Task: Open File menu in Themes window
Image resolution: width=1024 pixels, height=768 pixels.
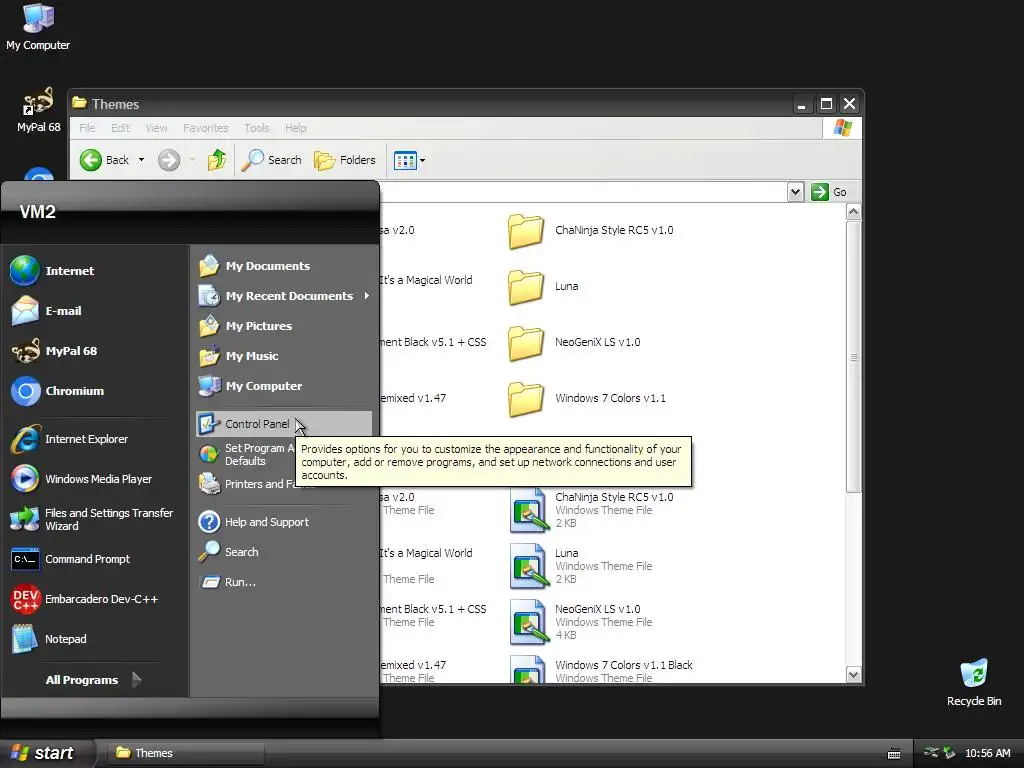Action: point(87,128)
